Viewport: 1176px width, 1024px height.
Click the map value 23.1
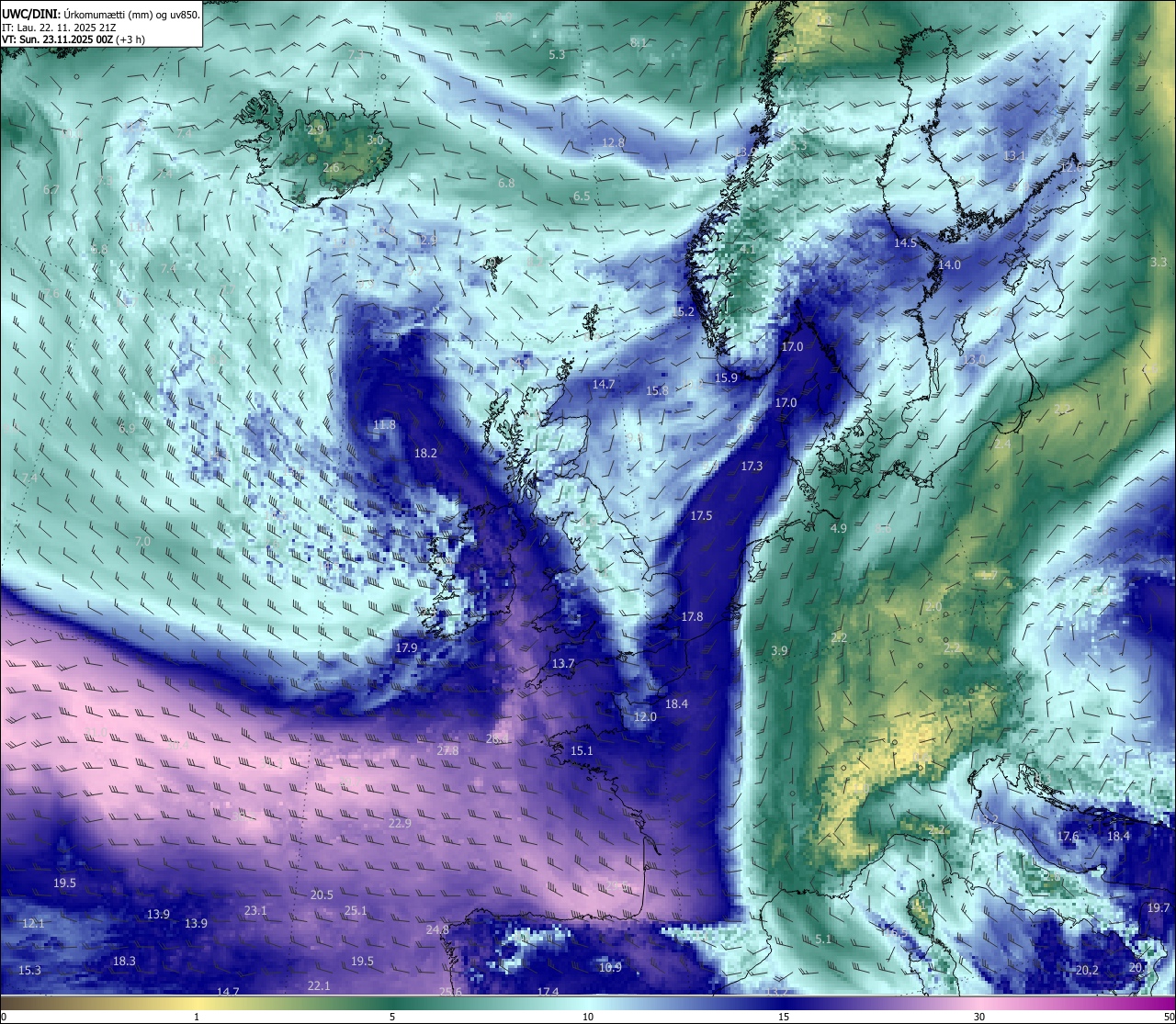(x=255, y=910)
